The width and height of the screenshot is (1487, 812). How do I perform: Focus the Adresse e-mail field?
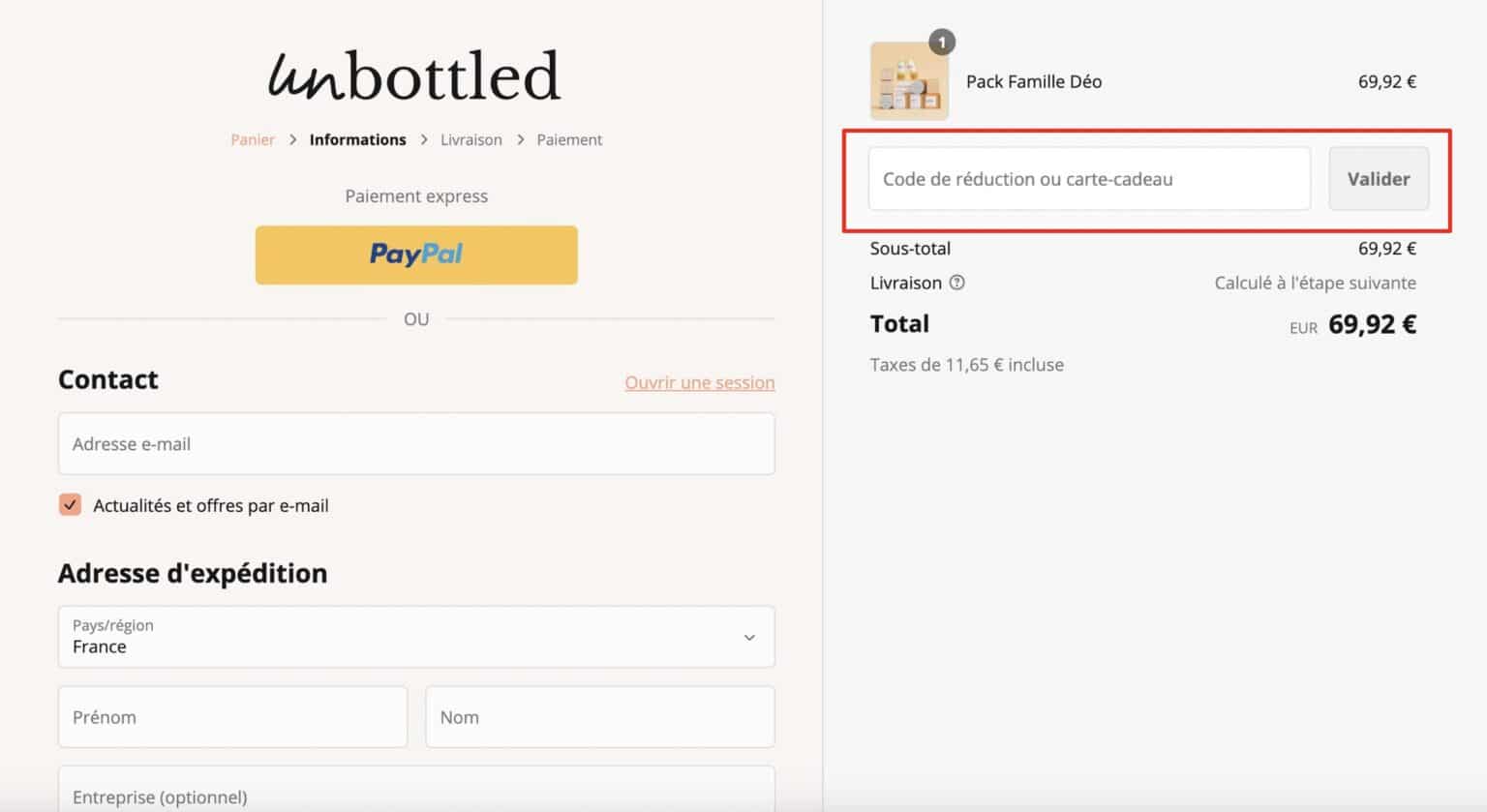tap(416, 443)
